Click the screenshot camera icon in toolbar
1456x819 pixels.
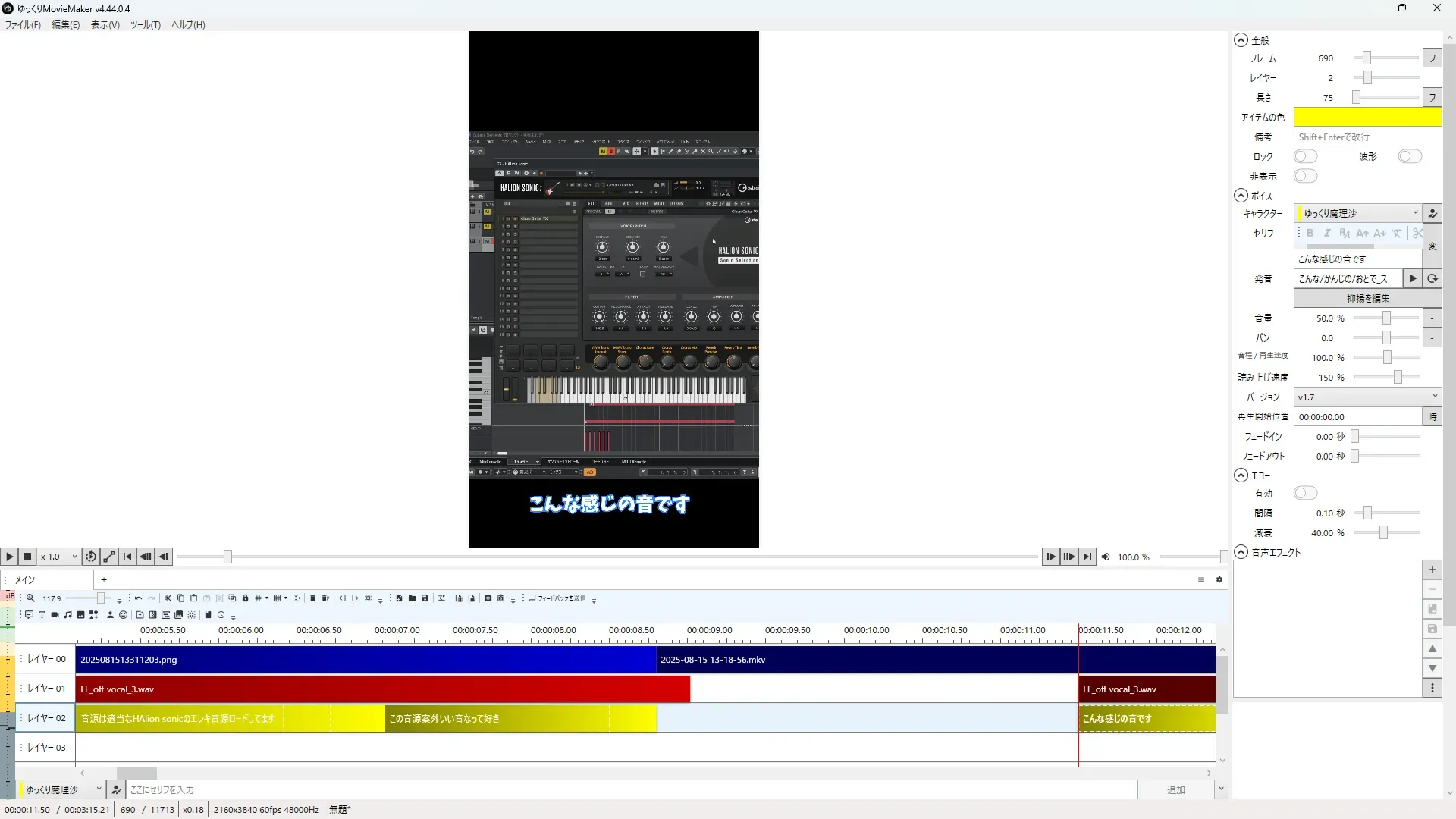(x=488, y=598)
